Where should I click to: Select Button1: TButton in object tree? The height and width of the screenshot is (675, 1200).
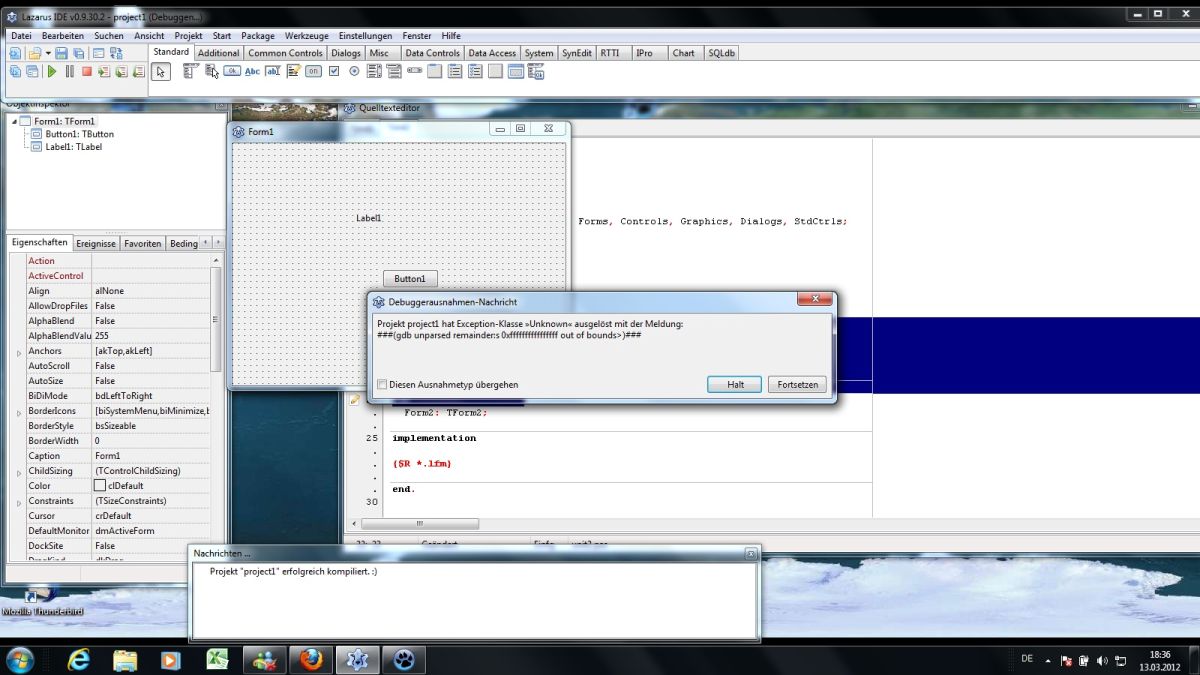79,134
